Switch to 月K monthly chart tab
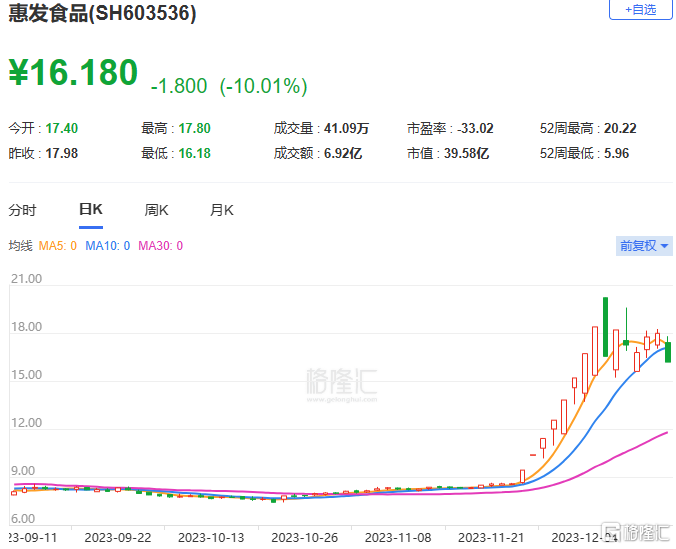676x549 pixels. 222,210
